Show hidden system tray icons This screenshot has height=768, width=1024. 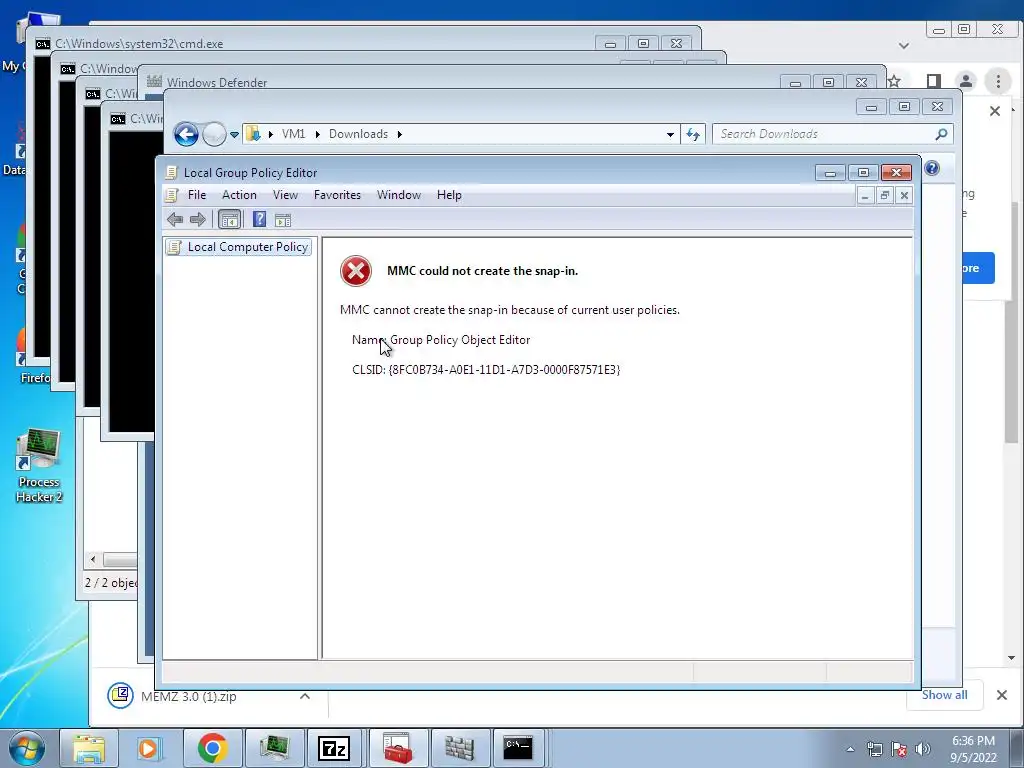(x=850, y=749)
